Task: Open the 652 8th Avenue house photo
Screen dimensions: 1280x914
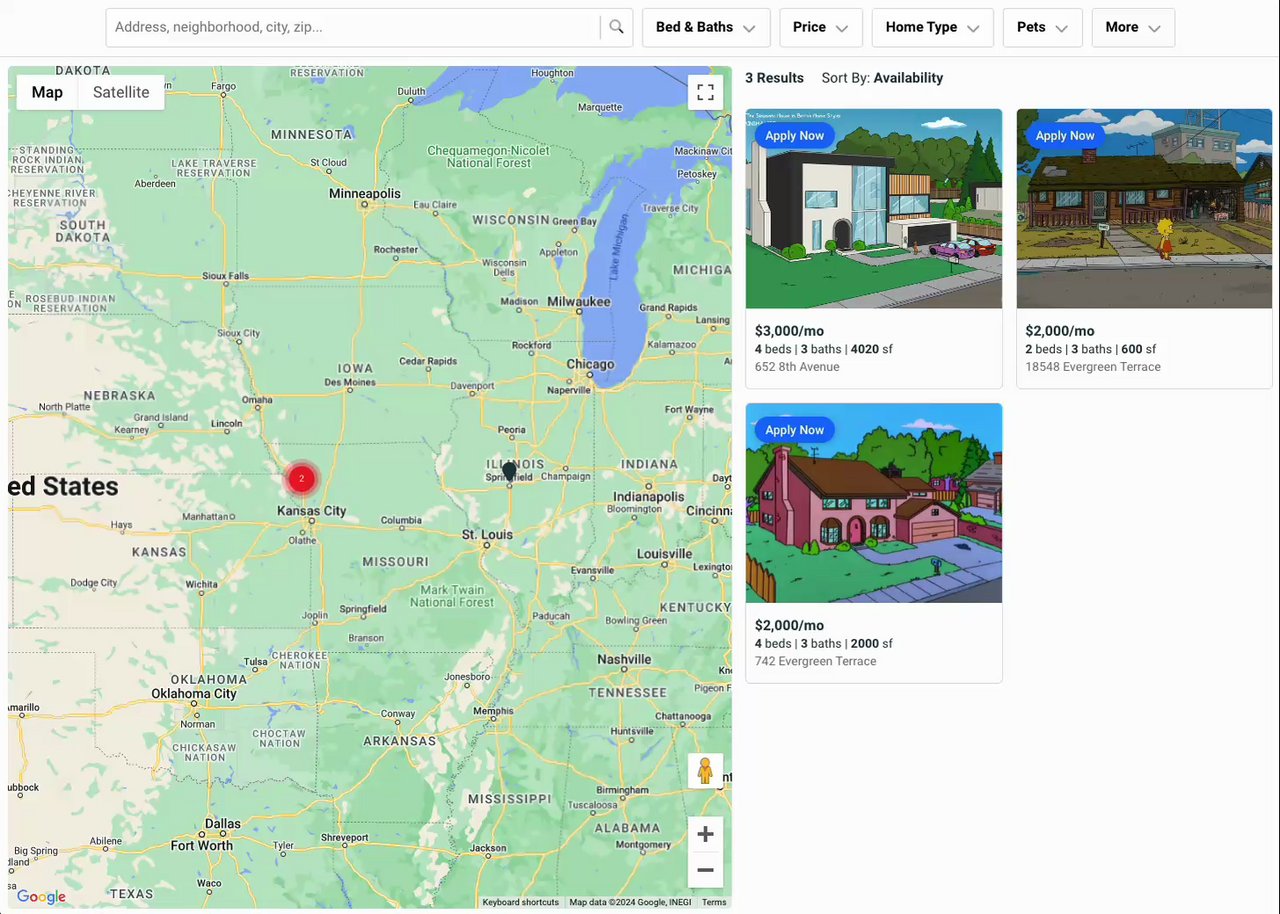Action: 874,208
